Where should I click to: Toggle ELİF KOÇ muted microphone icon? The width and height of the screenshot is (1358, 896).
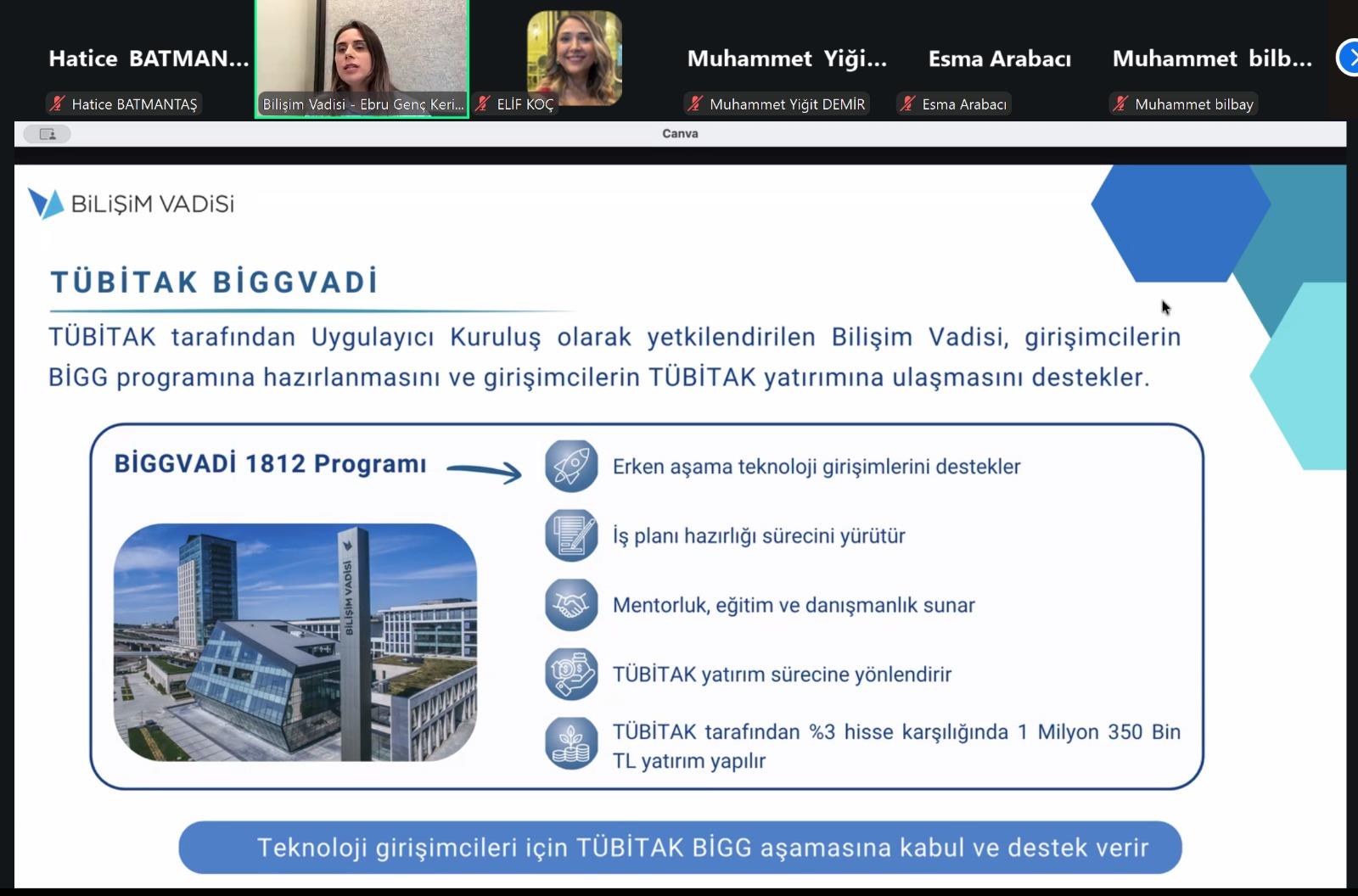(x=483, y=104)
